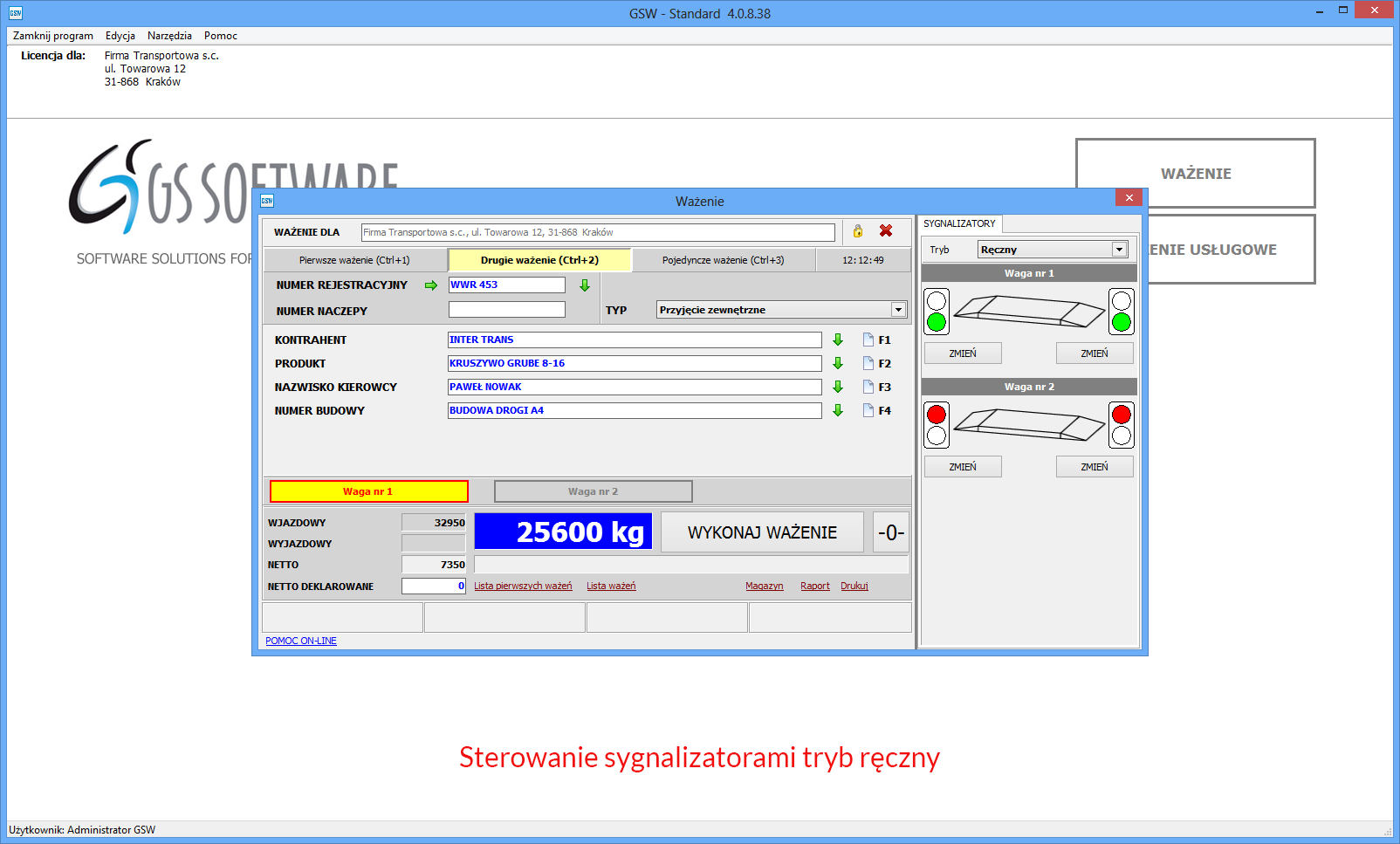
Task: Click green down arrow for Produkt field
Action: (x=838, y=363)
